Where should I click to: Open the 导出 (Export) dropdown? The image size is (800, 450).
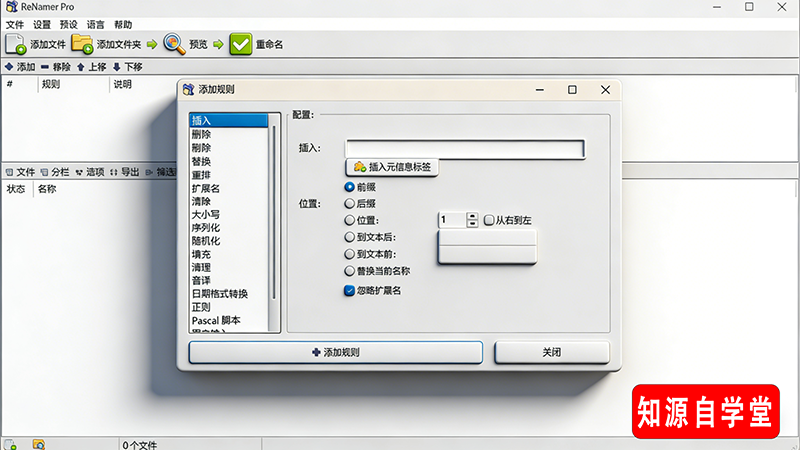click(x=124, y=172)
